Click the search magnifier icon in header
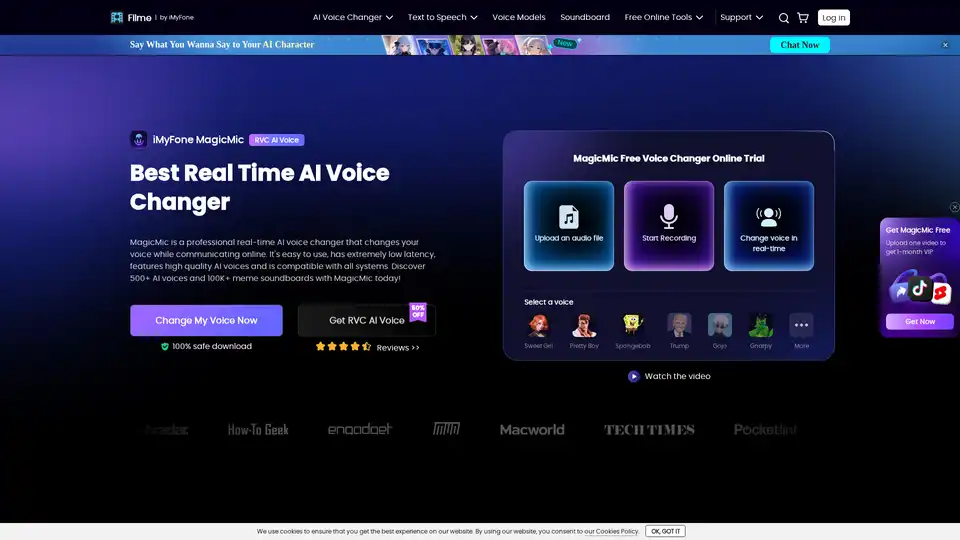Image resolution: width=960 pixels, height=540 pixels. coord(784,18)
